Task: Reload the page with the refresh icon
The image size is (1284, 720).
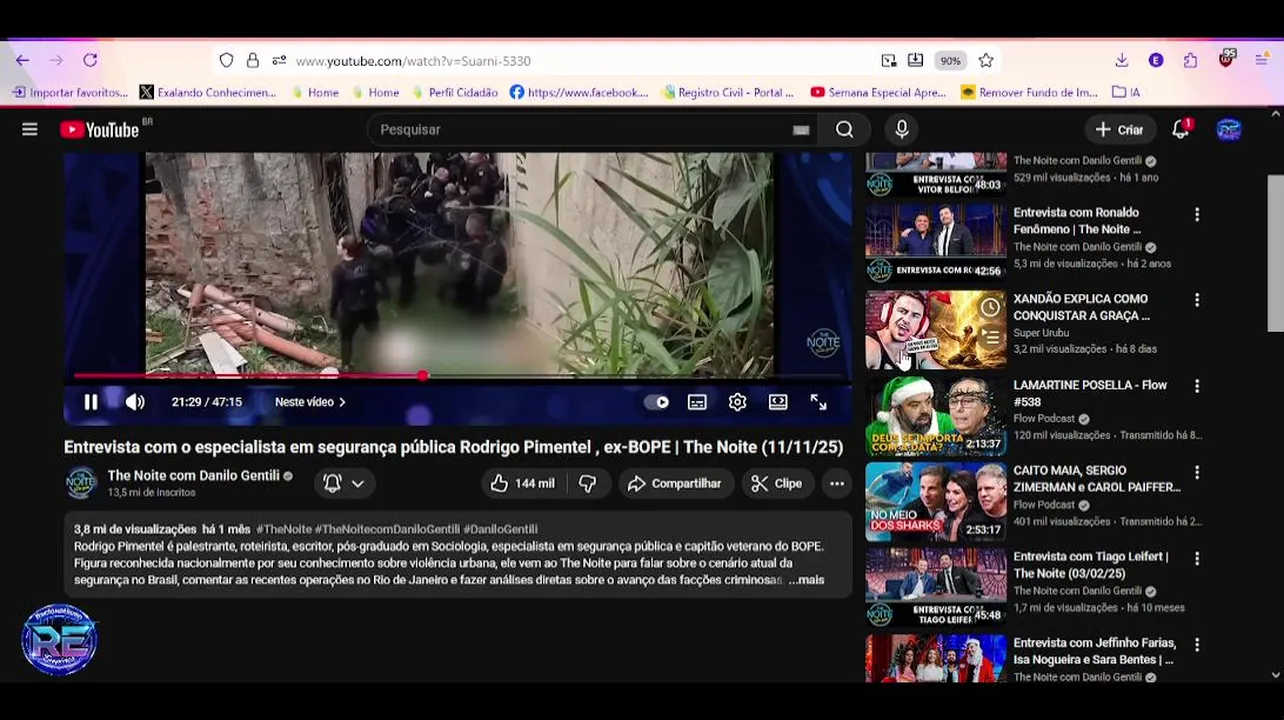Action: [90, 61]
